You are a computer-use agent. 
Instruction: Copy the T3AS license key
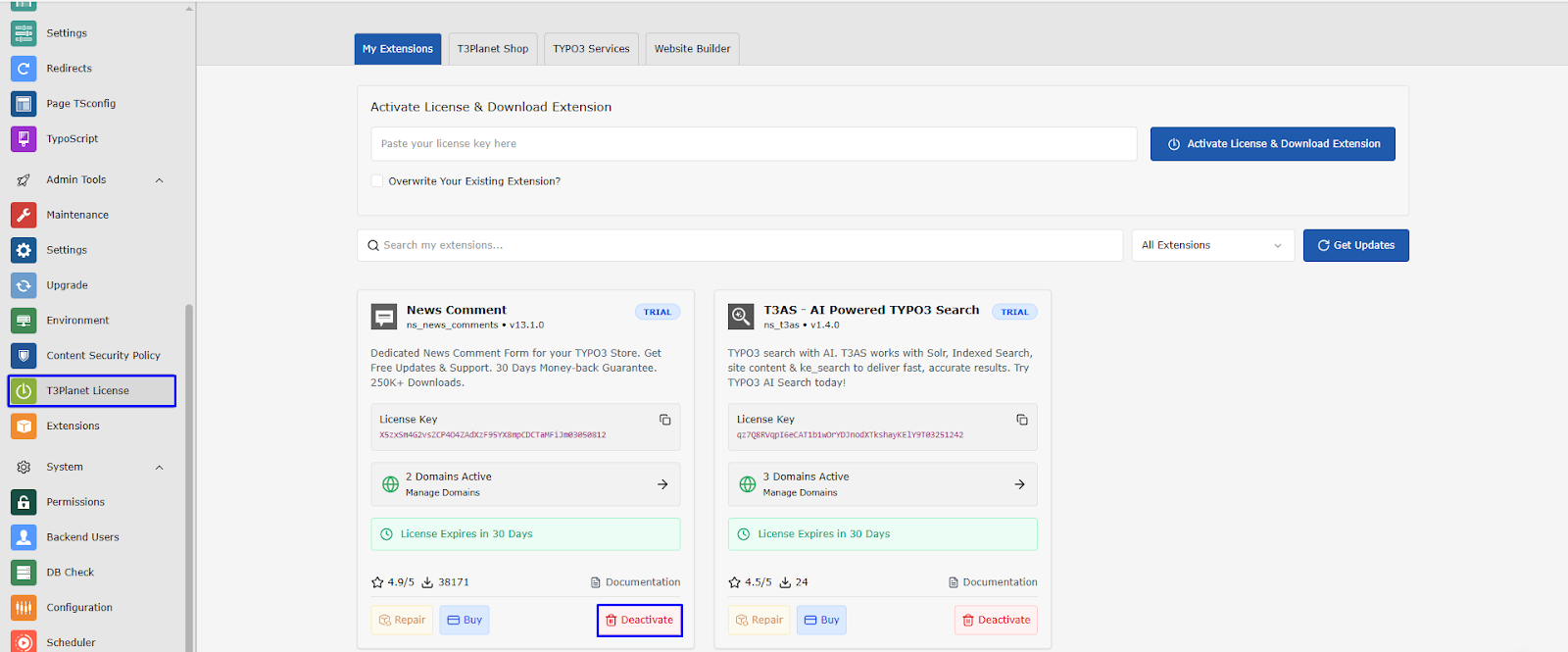coord(1021,420)
